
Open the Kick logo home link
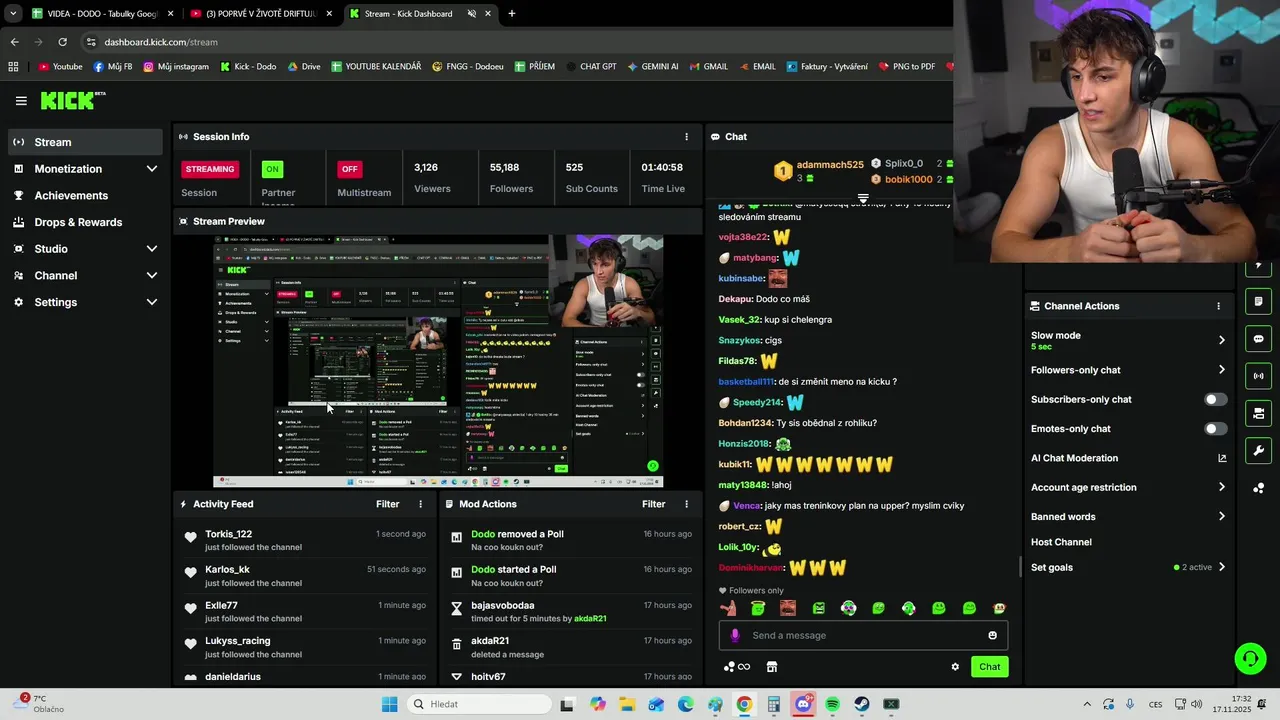click(73, 100)
